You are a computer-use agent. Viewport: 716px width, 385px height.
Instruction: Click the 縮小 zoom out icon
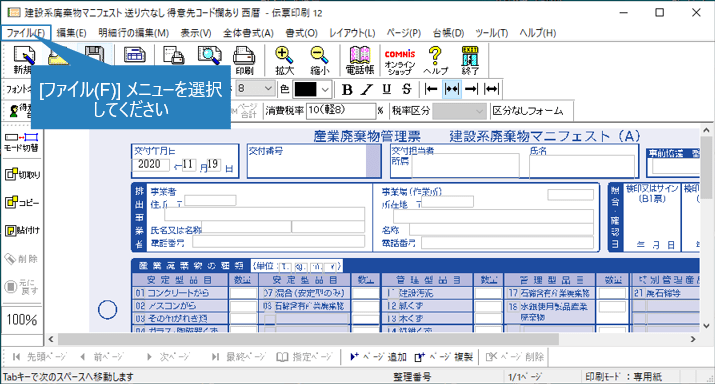pyautogui.click(x=319, y=60)
